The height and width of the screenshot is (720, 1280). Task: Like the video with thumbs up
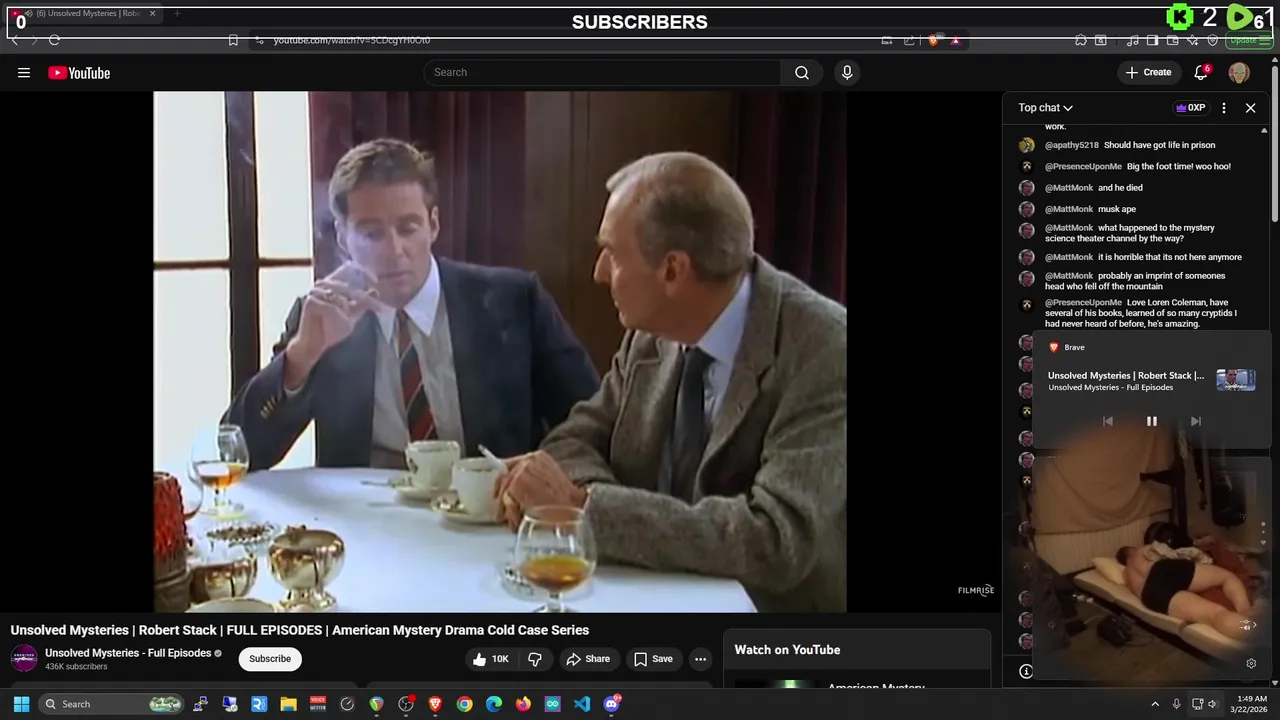(x=490, y=659)
